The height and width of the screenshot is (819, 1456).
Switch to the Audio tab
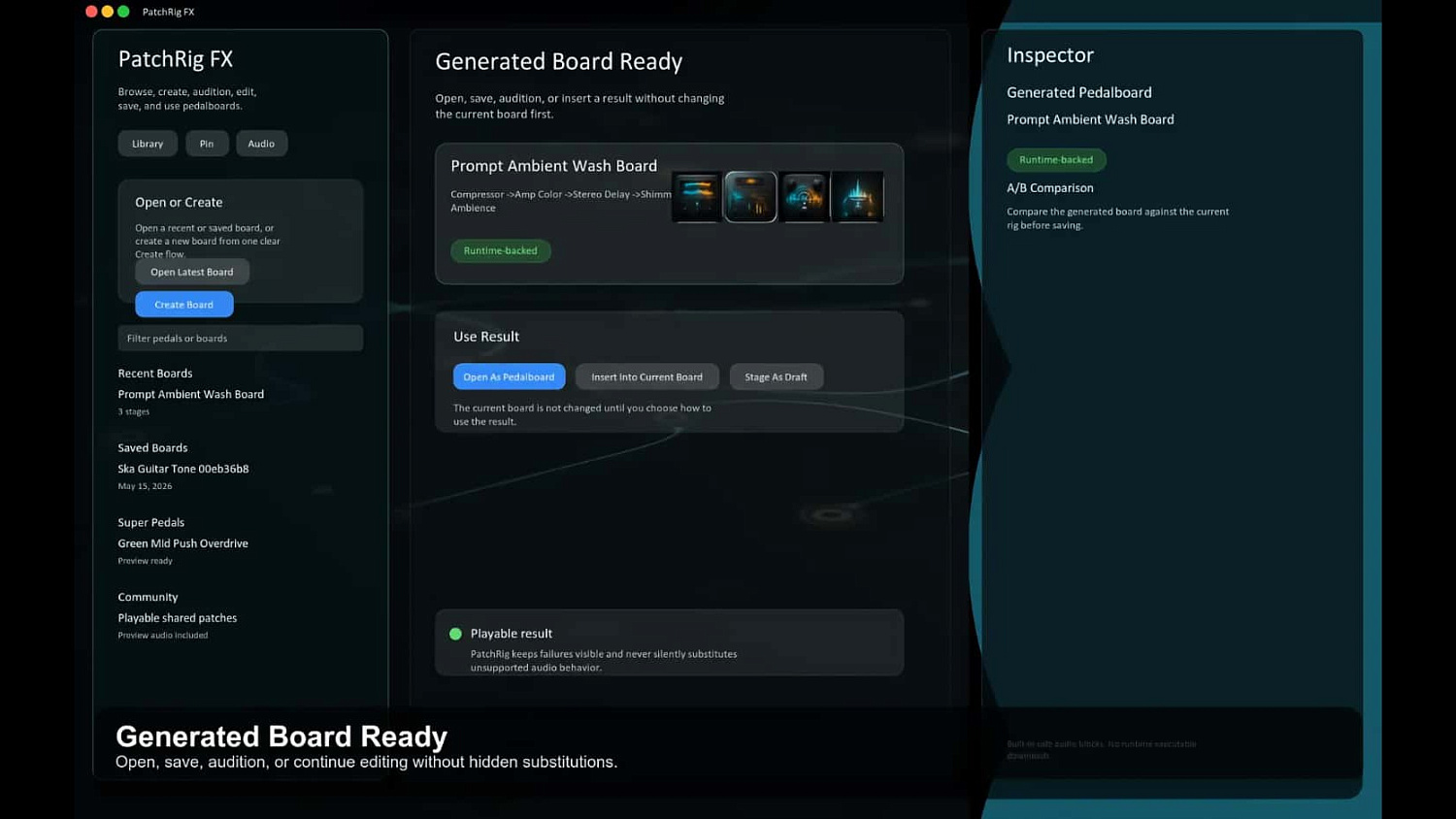261,144
